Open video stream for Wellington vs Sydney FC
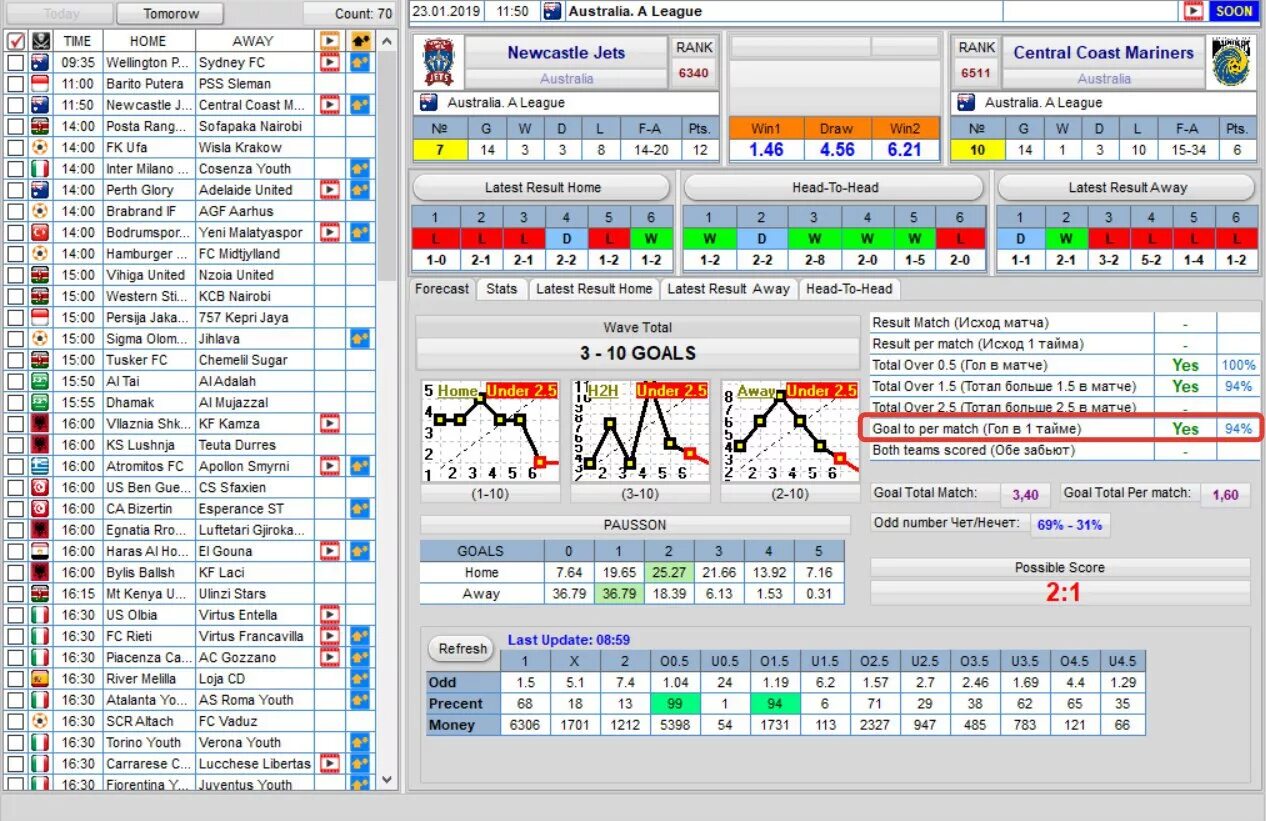 [x=329, y=62]
